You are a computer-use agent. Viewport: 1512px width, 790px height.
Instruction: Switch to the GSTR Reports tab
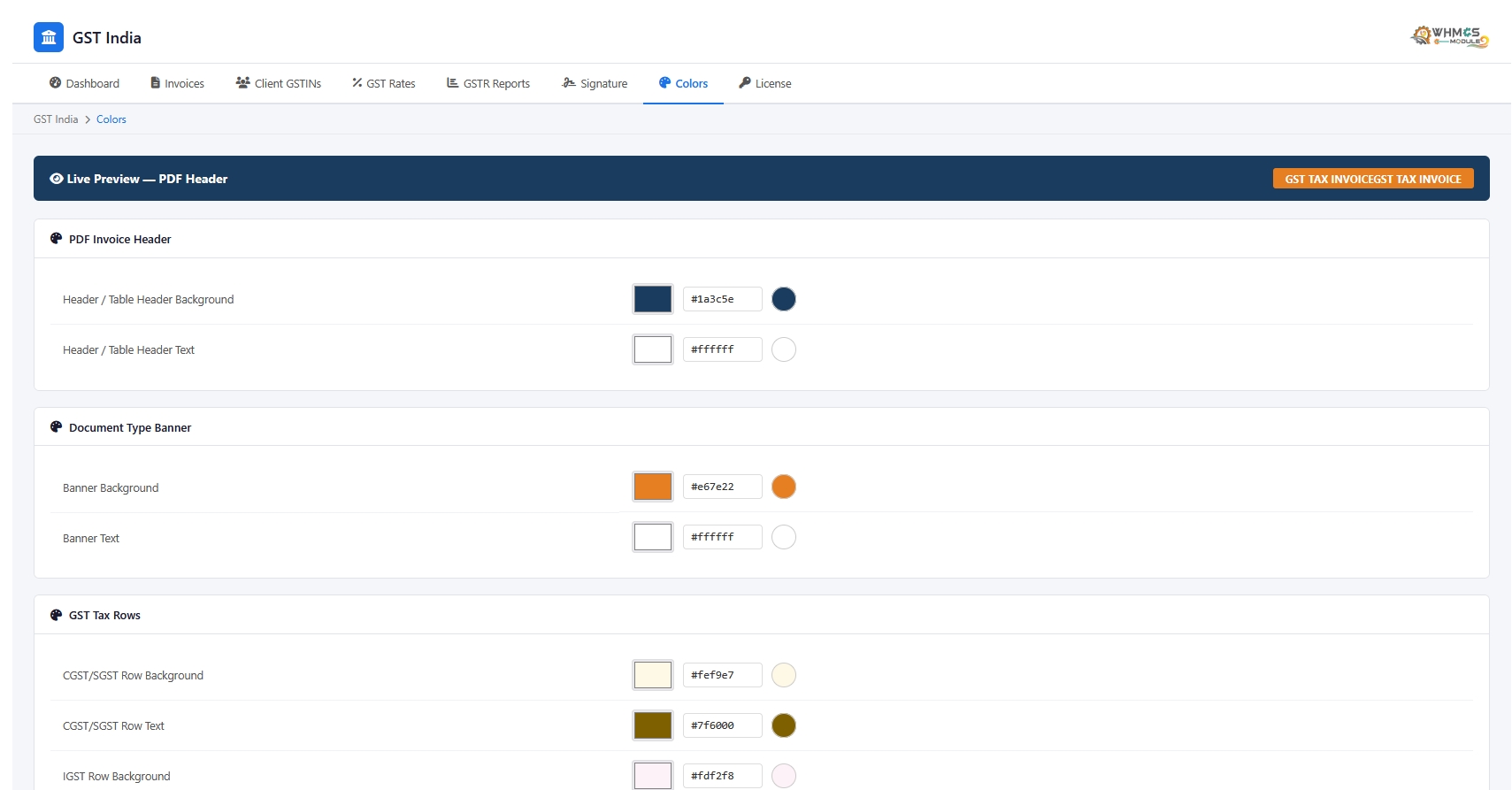click(488, 83)
